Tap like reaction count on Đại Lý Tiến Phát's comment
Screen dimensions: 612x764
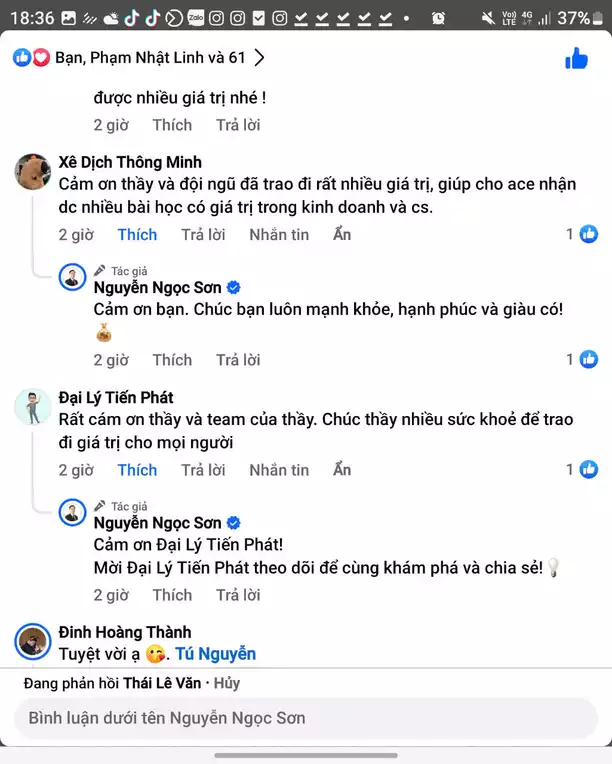[582, 469]
